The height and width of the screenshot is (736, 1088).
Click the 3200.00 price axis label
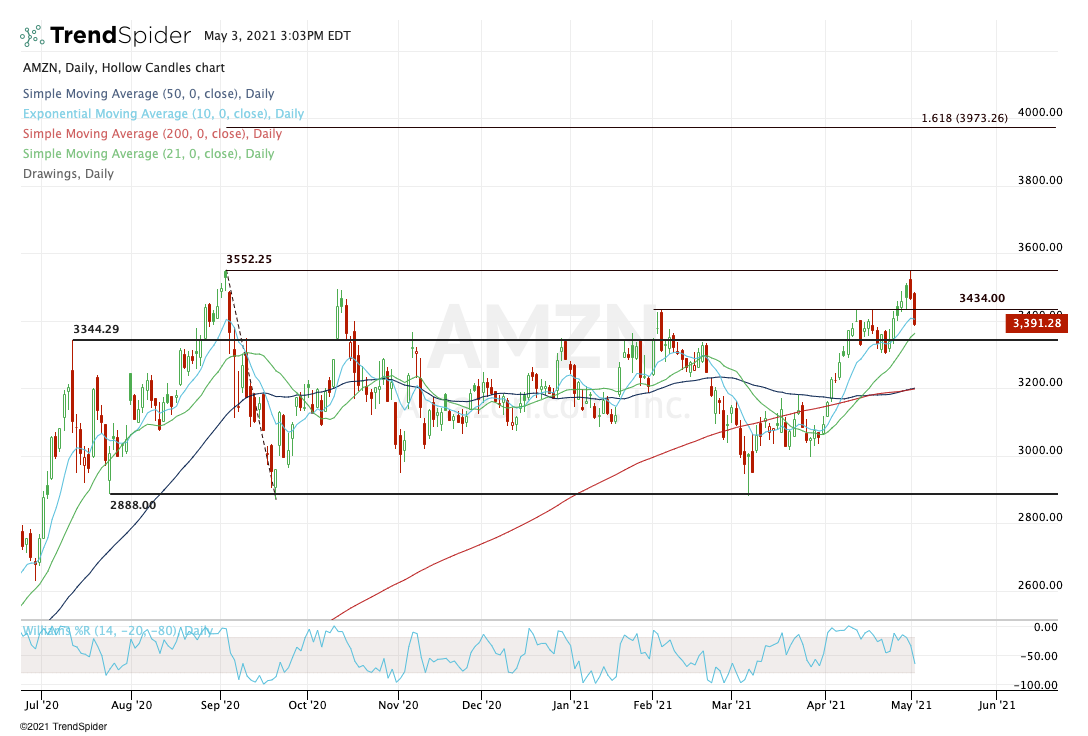[1039, 382]
